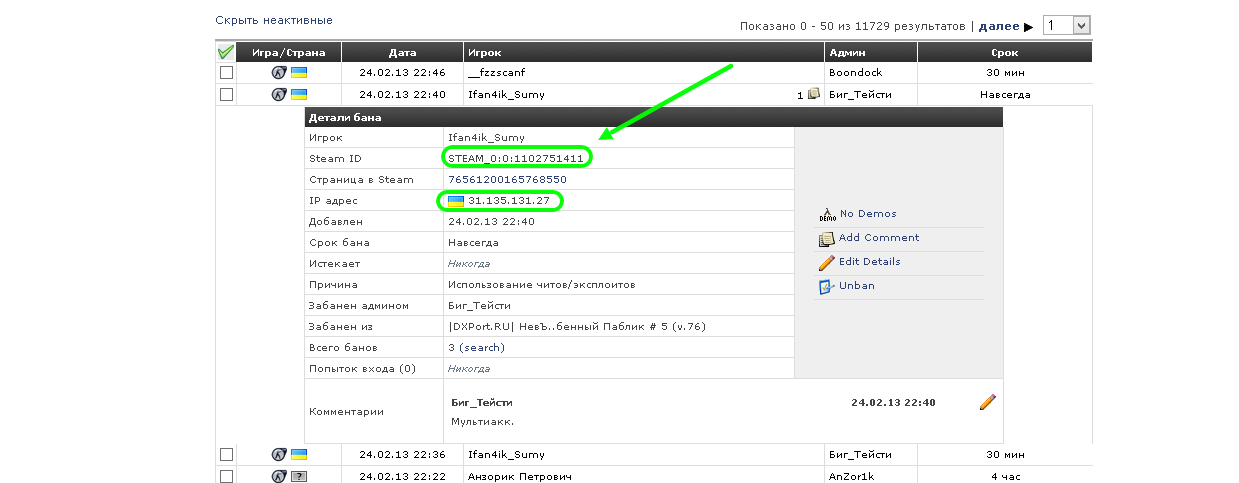
Task: Click the Ukraine flag in the 22:36 row
Action: click(299, 455)
